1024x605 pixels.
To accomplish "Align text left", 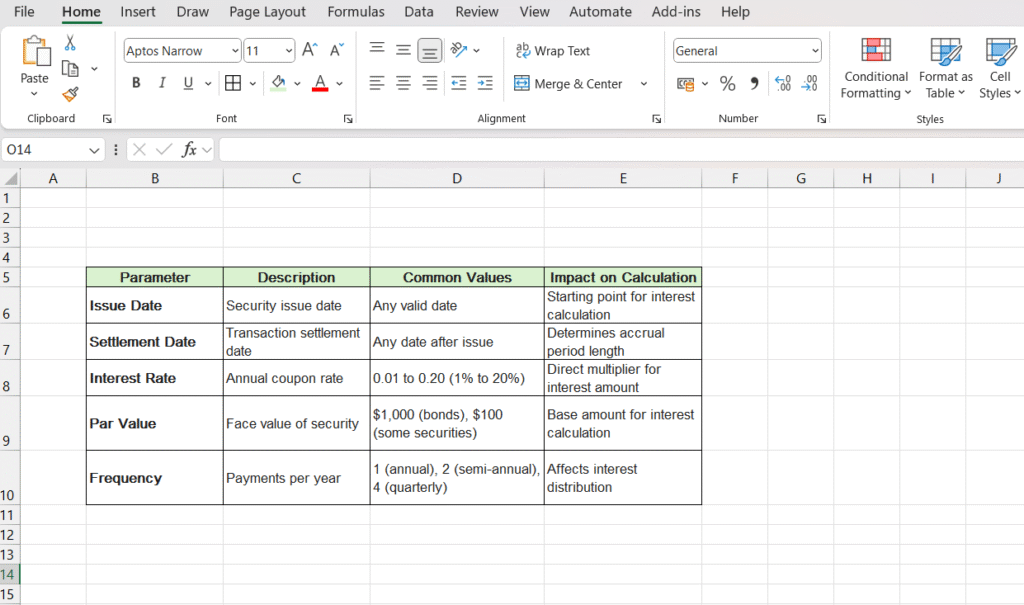I will [x=377, y=83].
